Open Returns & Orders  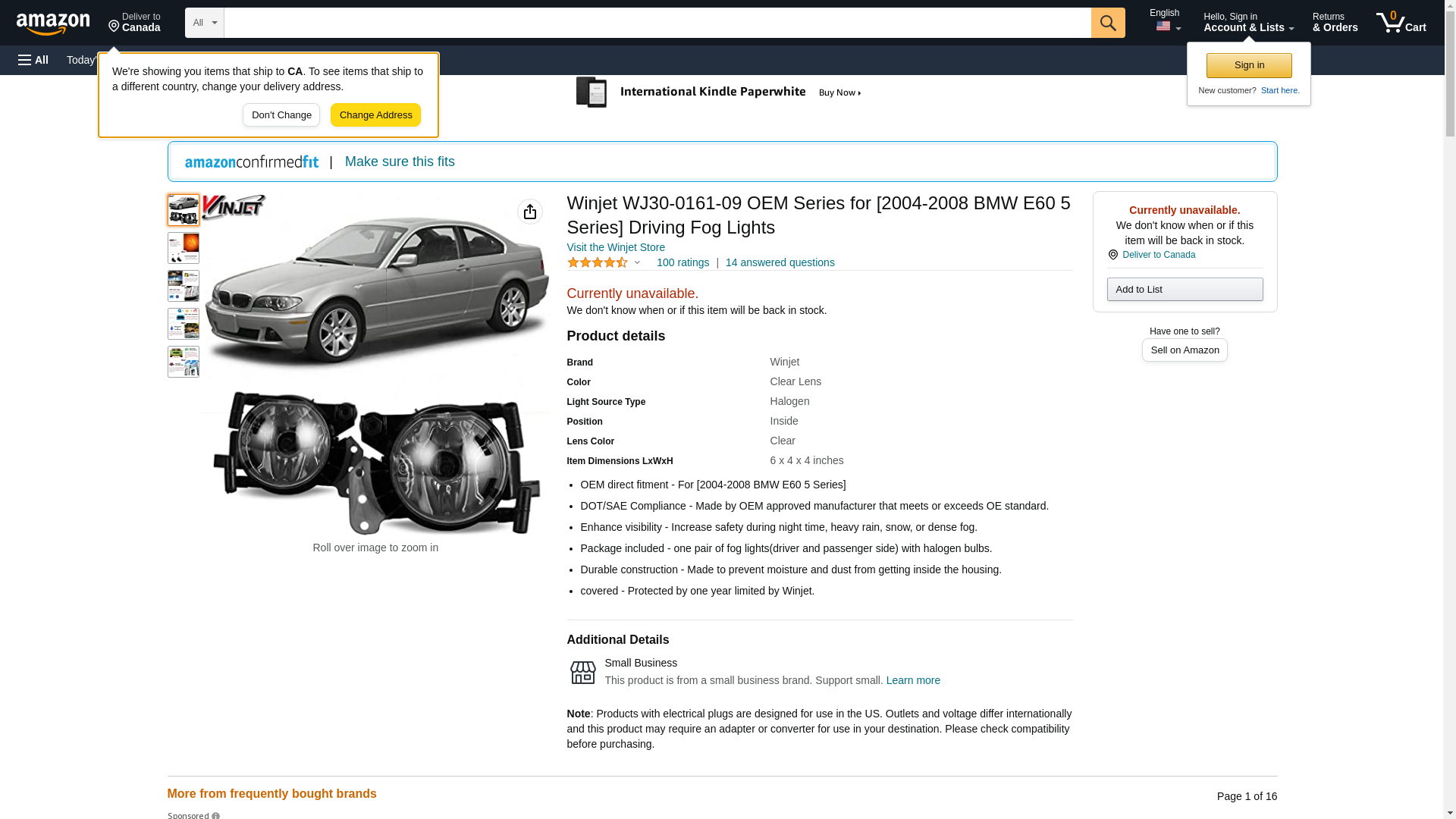1335,23
